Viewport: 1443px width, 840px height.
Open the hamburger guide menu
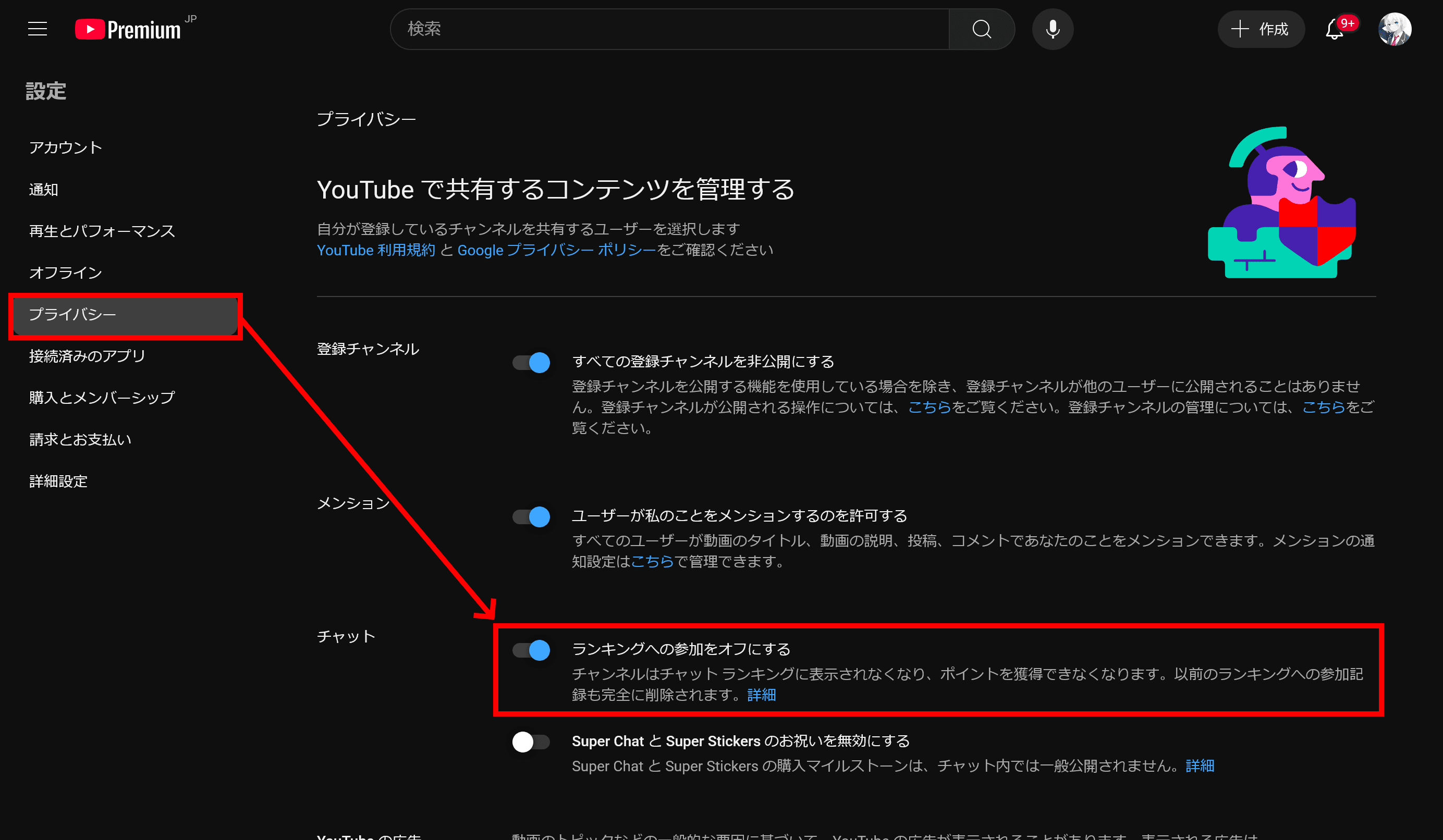(38, 29)
